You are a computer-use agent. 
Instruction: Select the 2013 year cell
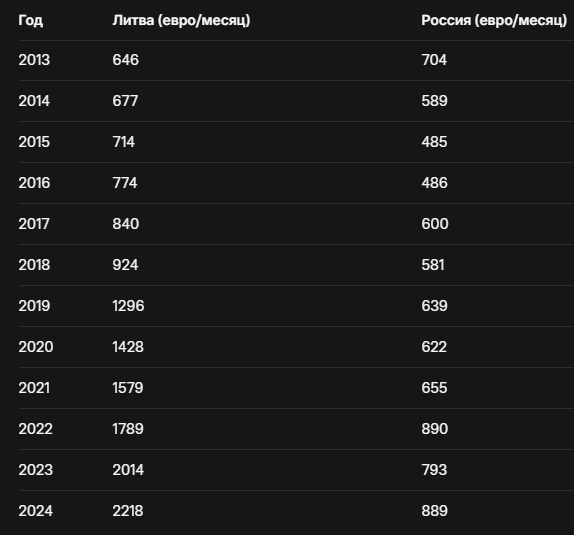tap(34, 60)
